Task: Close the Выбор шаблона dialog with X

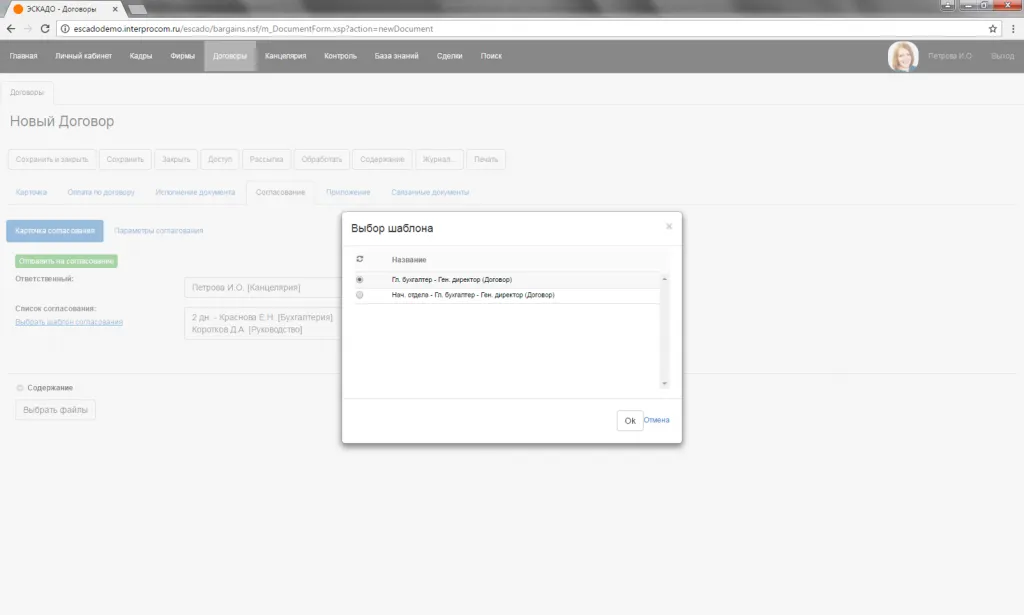Action: pyautogui.click(x=669, y=227)
